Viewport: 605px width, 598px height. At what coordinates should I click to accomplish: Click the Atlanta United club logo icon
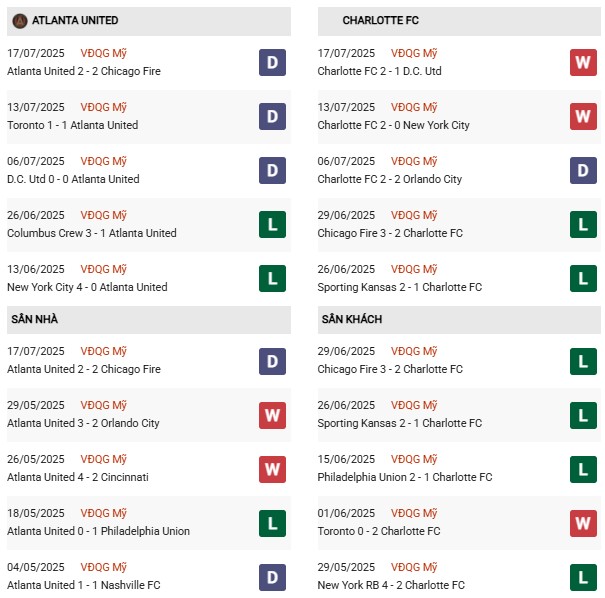pyautogui.click(x=19, y=20)
